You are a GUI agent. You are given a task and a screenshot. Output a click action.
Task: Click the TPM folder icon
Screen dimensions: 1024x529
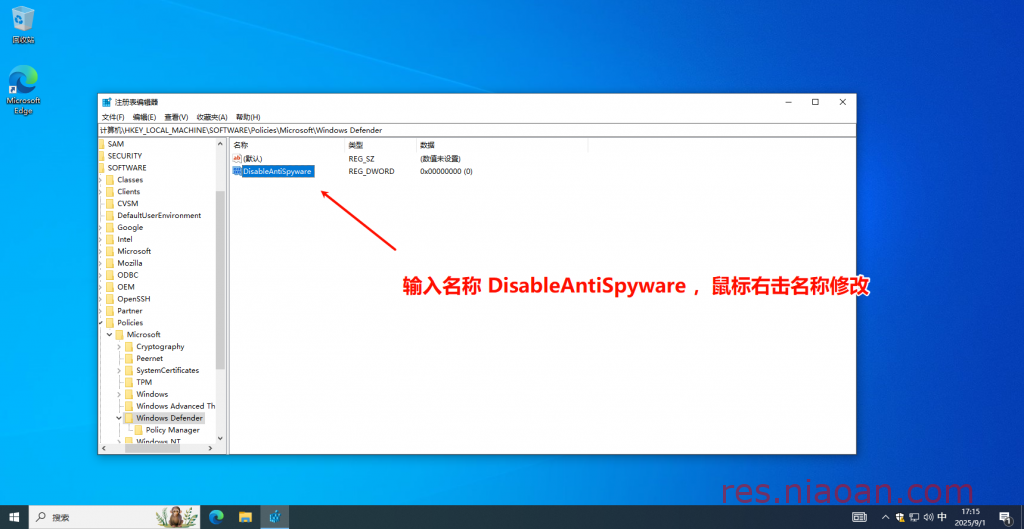point(129,382)
